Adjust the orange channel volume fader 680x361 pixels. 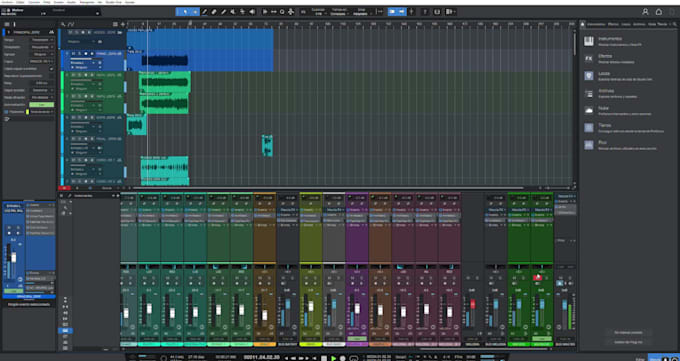coord(265,315)
